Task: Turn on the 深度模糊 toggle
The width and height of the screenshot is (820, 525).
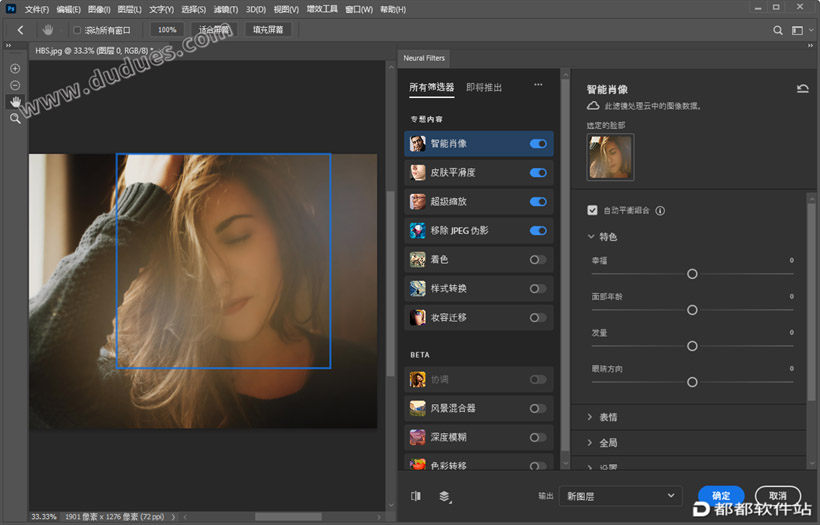Action: tap(538, 437)
